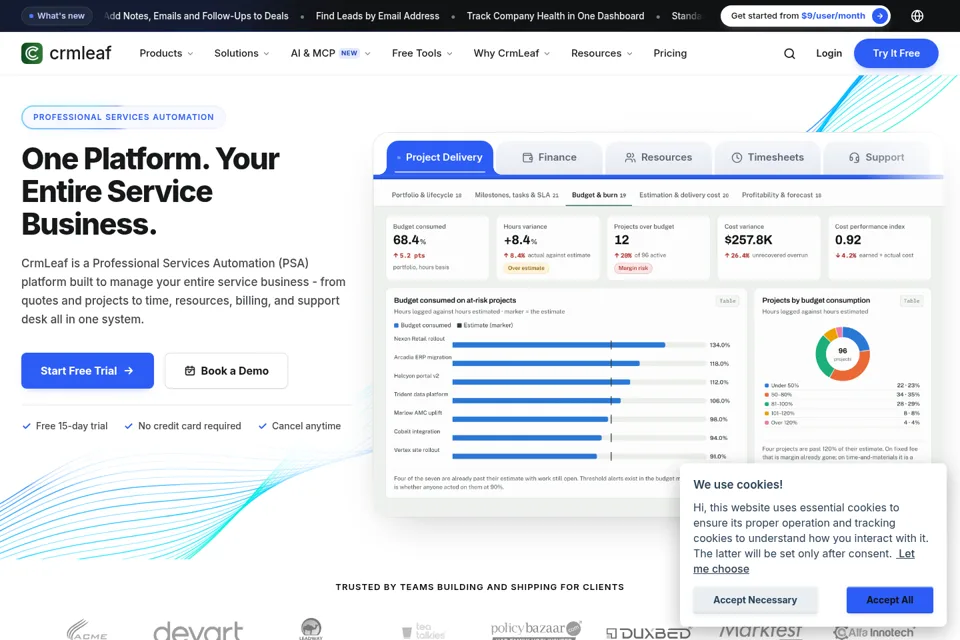Expand the Solutions menu
Viewport: 960px width, 640px height.
click(x=241, y=53)
